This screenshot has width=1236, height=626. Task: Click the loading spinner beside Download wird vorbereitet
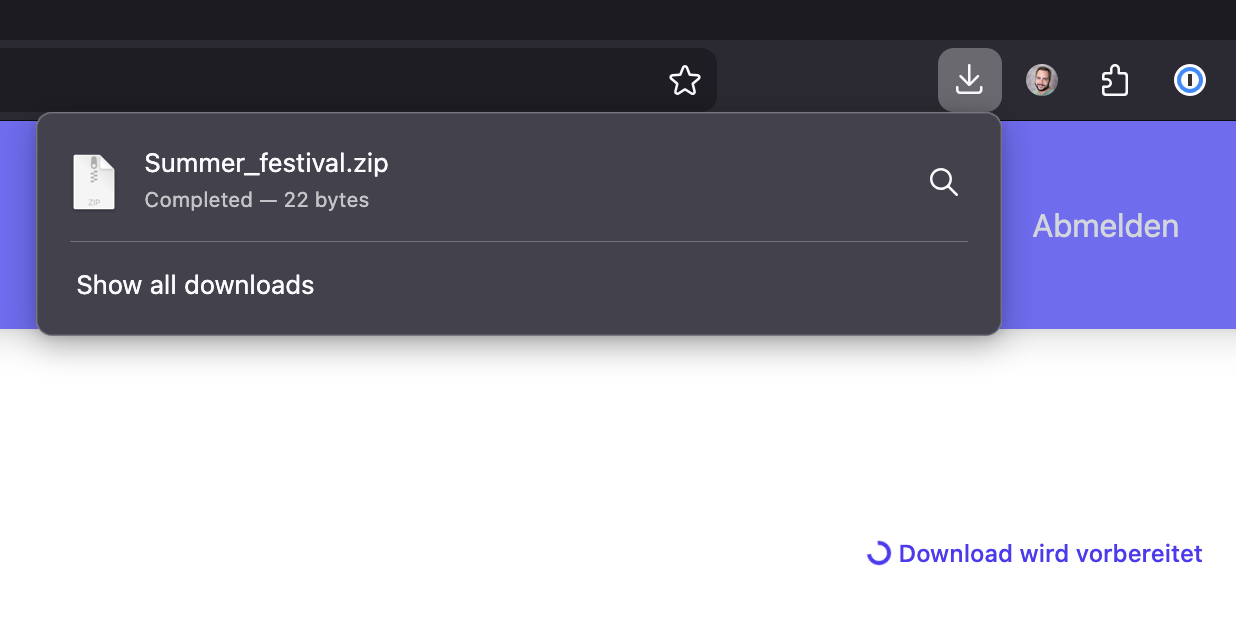(x=879, y=553)
